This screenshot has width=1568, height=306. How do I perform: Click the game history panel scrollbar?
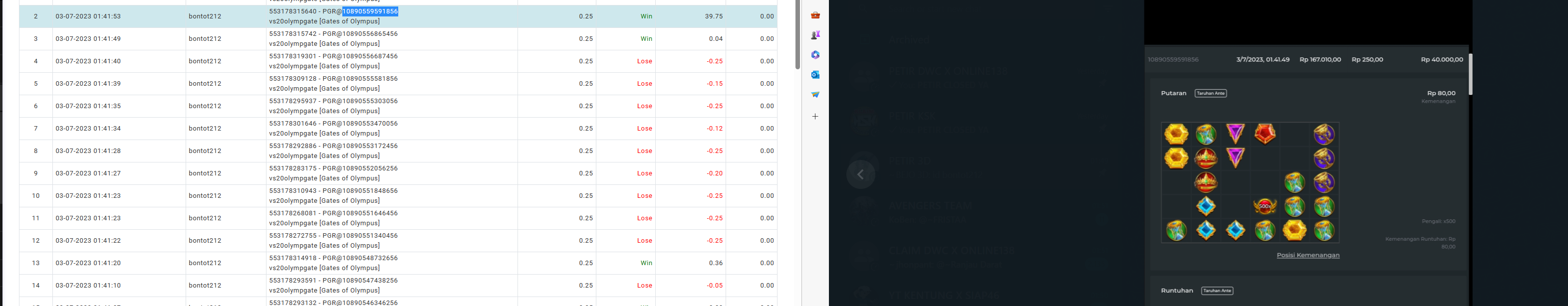point(1471,74)
